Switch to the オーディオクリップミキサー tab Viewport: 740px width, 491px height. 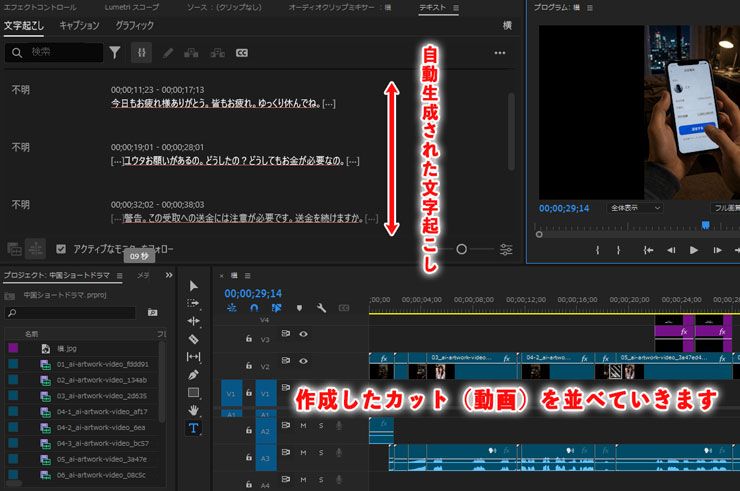pyautogui.click(x=339, y=8)
